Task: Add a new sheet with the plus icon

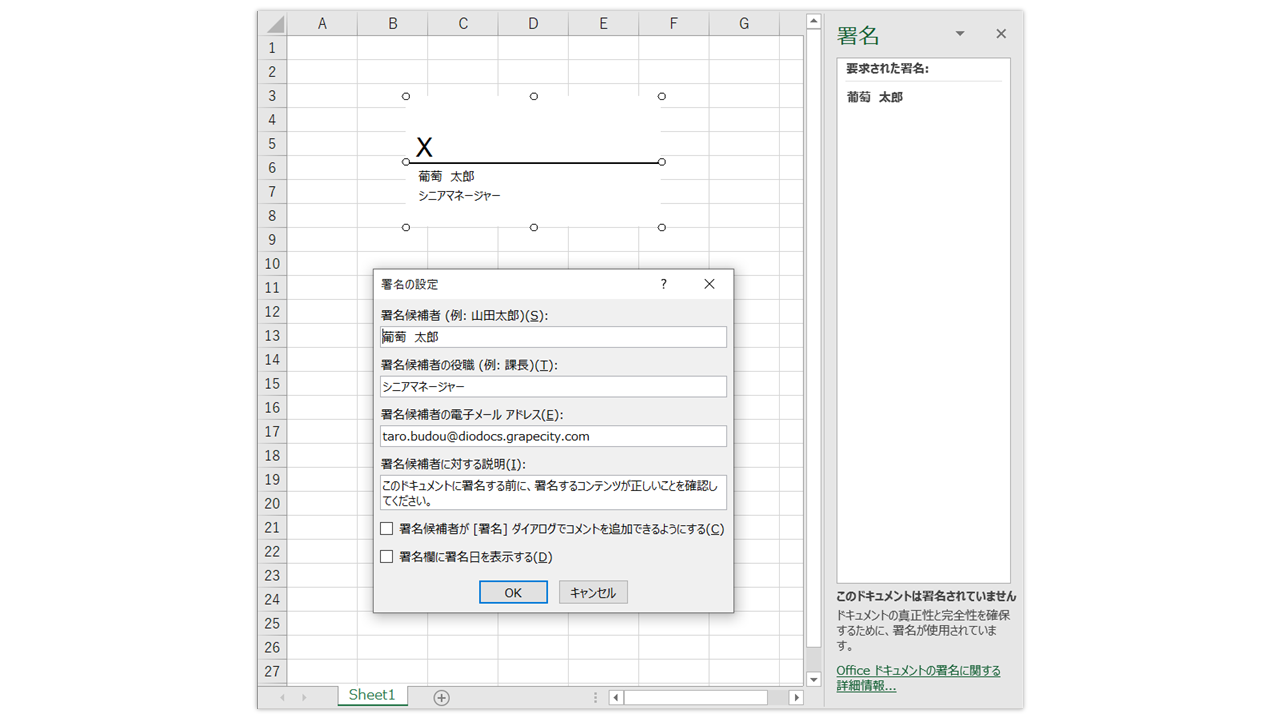Action: [x=441, y=697]
